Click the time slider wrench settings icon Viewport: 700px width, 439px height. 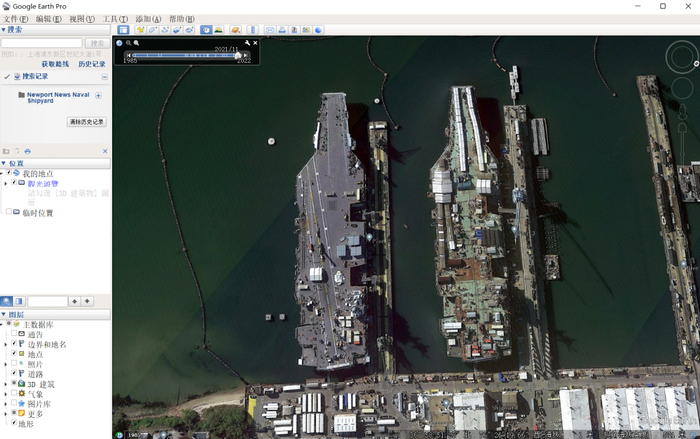coord(247,43)
